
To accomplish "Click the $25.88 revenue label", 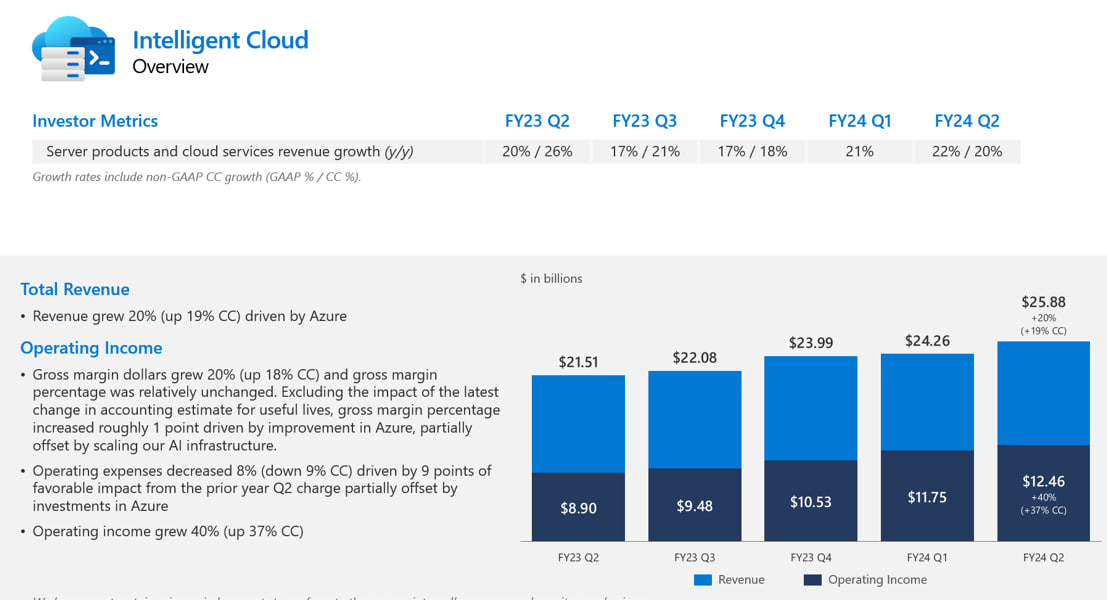I will coord(1043,302).
